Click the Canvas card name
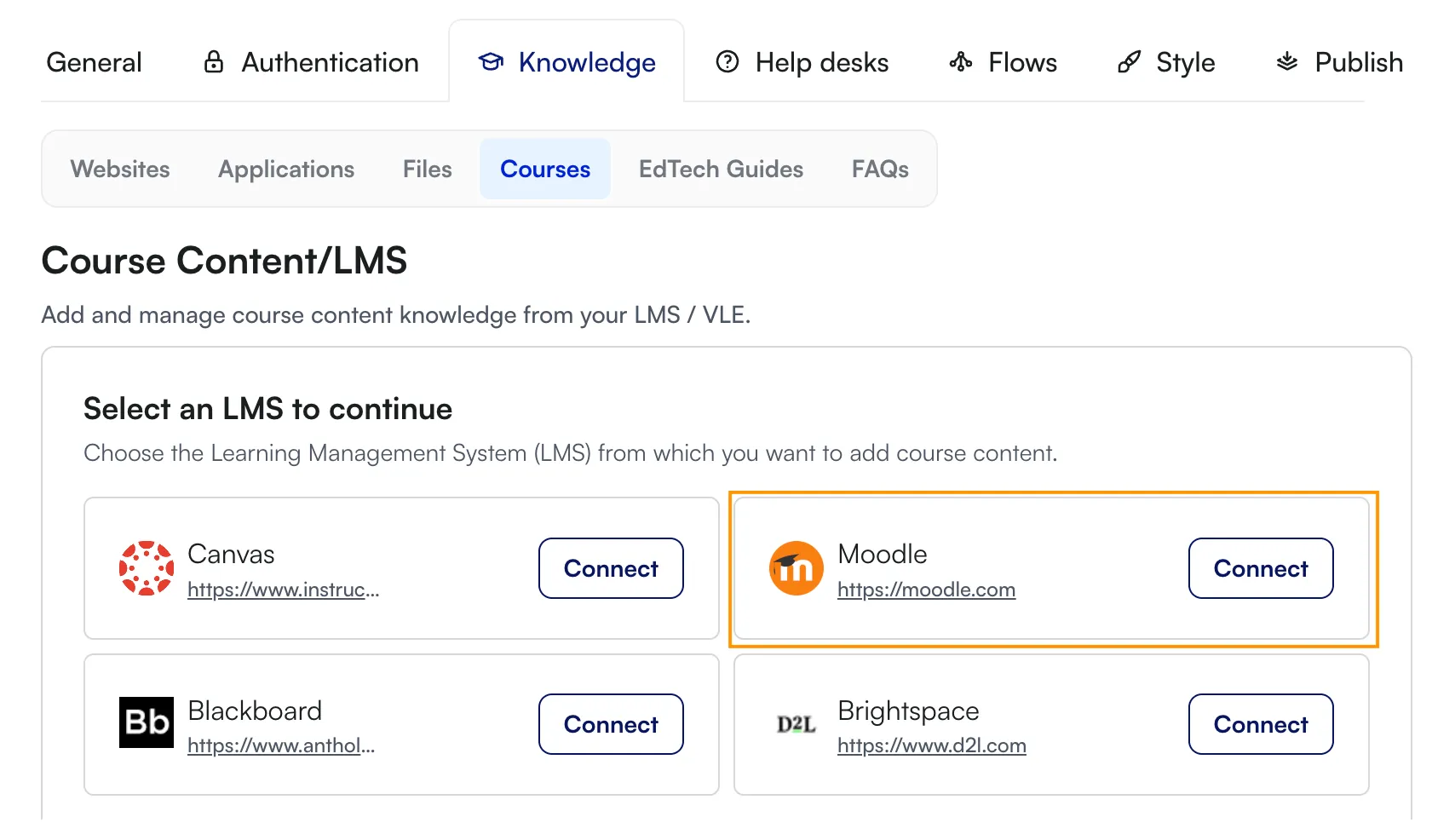Viewport: 1455px width, 840px height. click(231, 554)
